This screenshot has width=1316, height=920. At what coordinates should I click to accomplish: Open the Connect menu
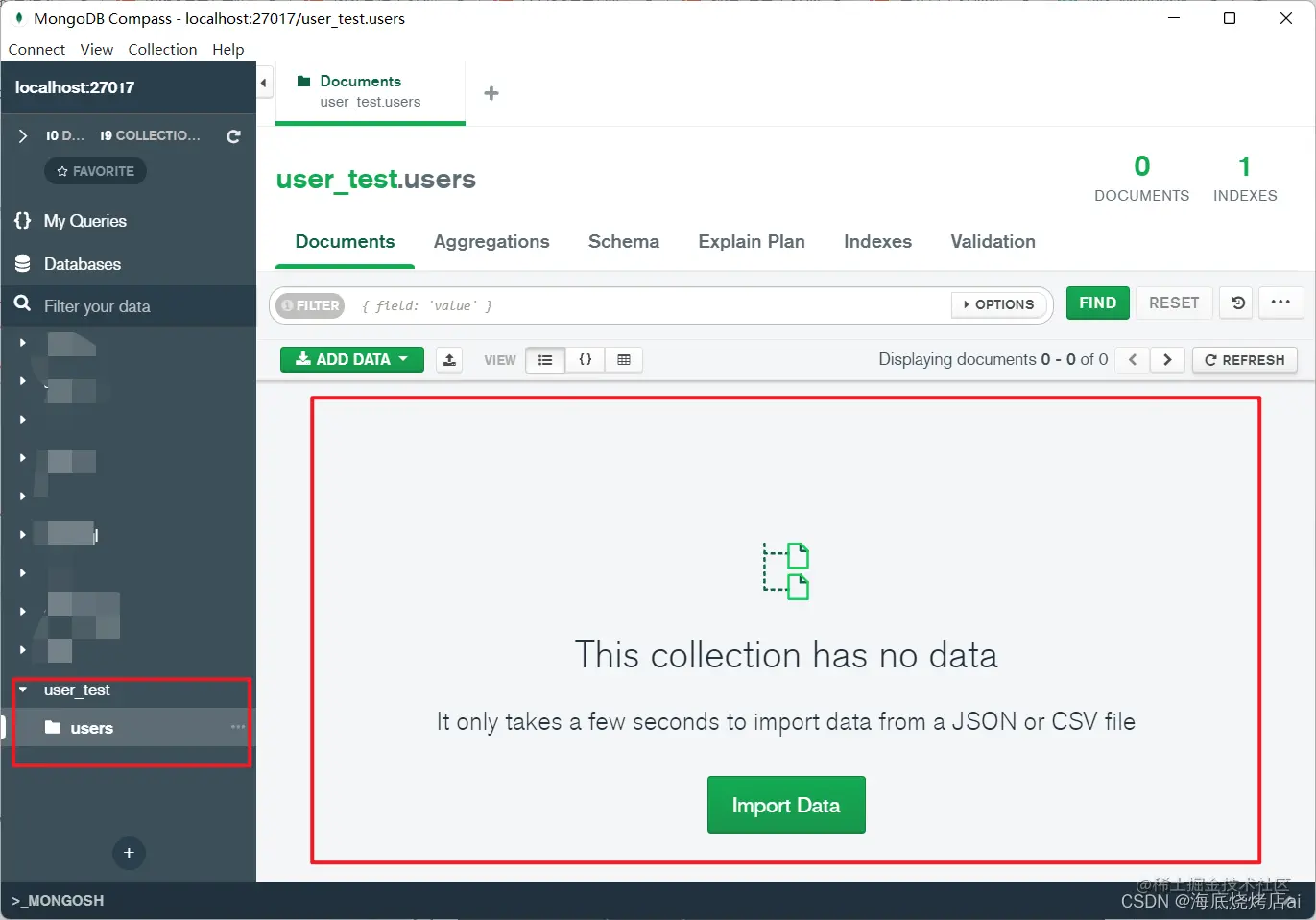pos(36,49)
